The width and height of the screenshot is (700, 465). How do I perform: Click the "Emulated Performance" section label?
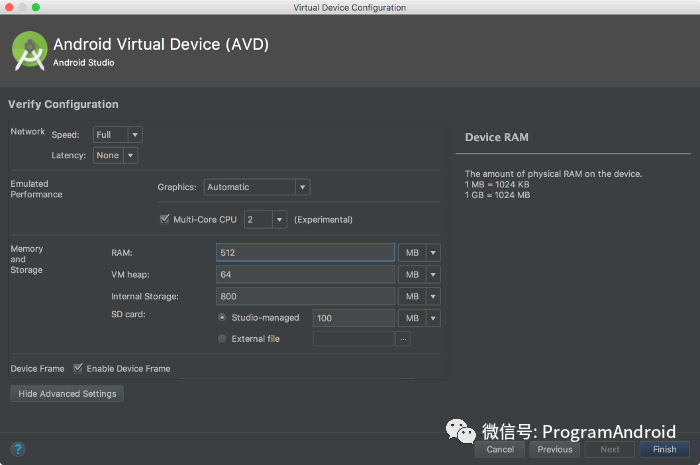pos(36,189)
